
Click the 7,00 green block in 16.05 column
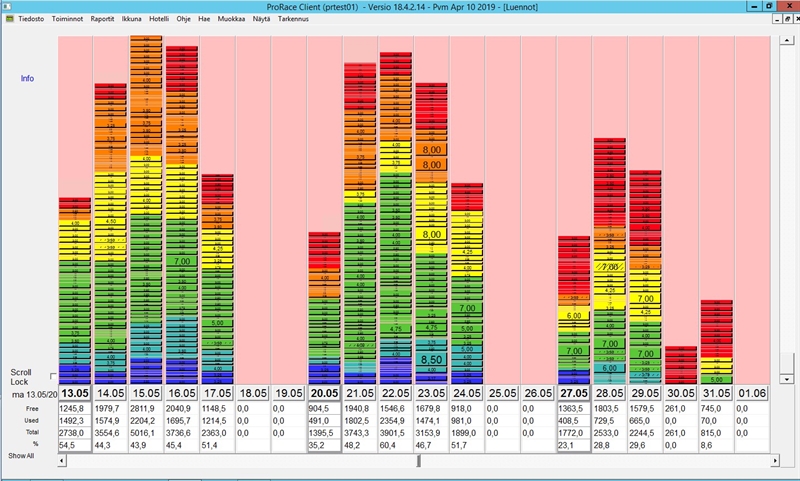coord(182,261)
